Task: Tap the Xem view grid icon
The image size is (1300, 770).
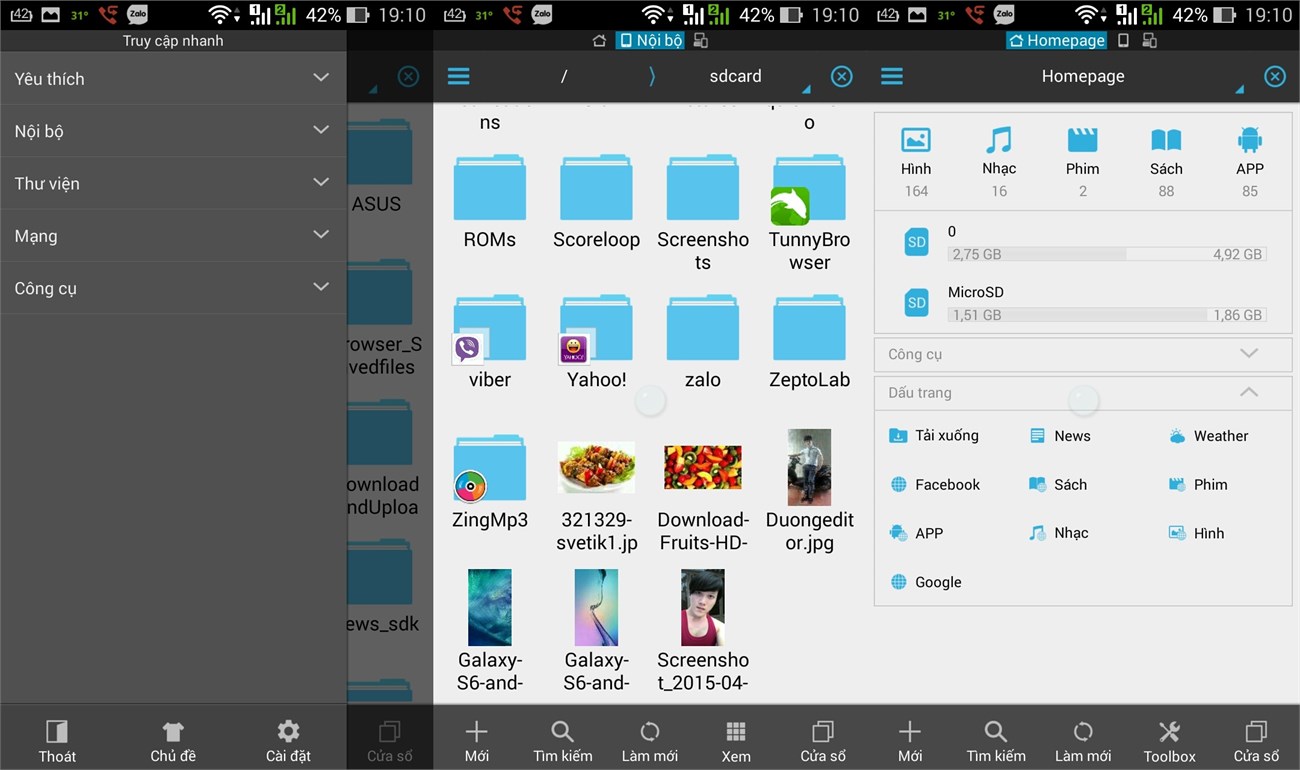Action: [736, 742]
